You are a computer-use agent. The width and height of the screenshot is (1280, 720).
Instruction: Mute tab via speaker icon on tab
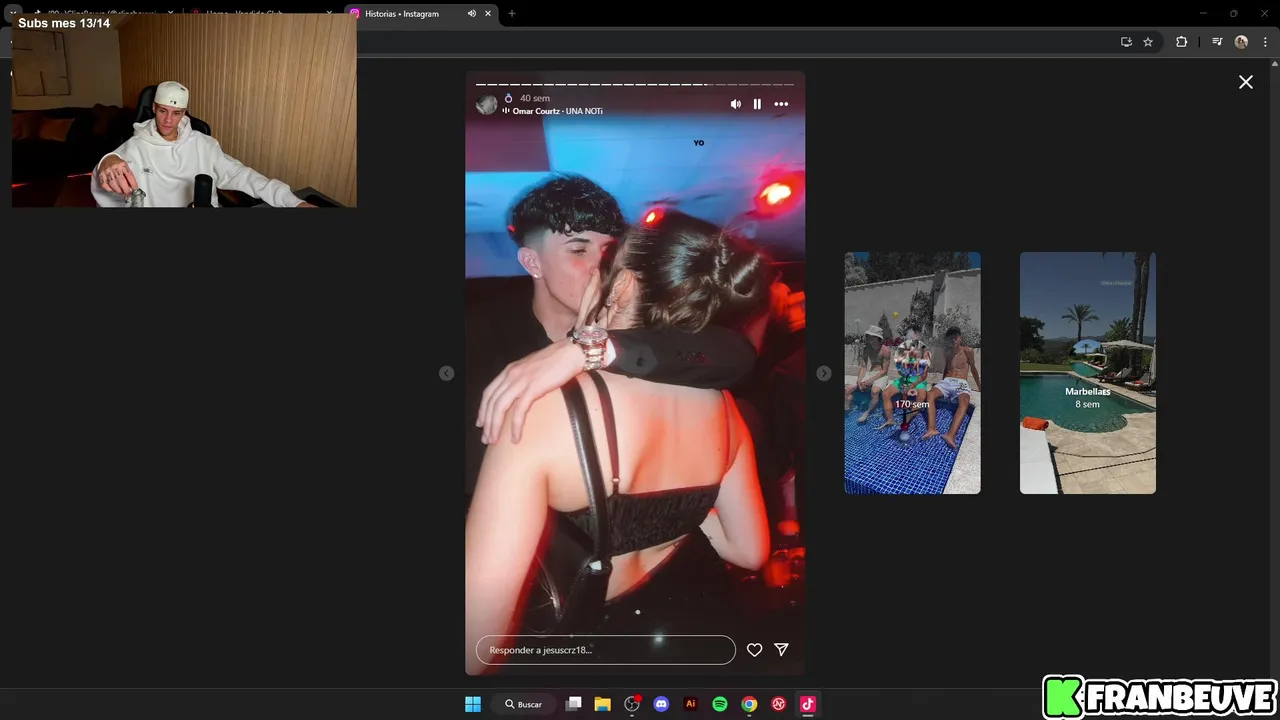pos(471,14)
